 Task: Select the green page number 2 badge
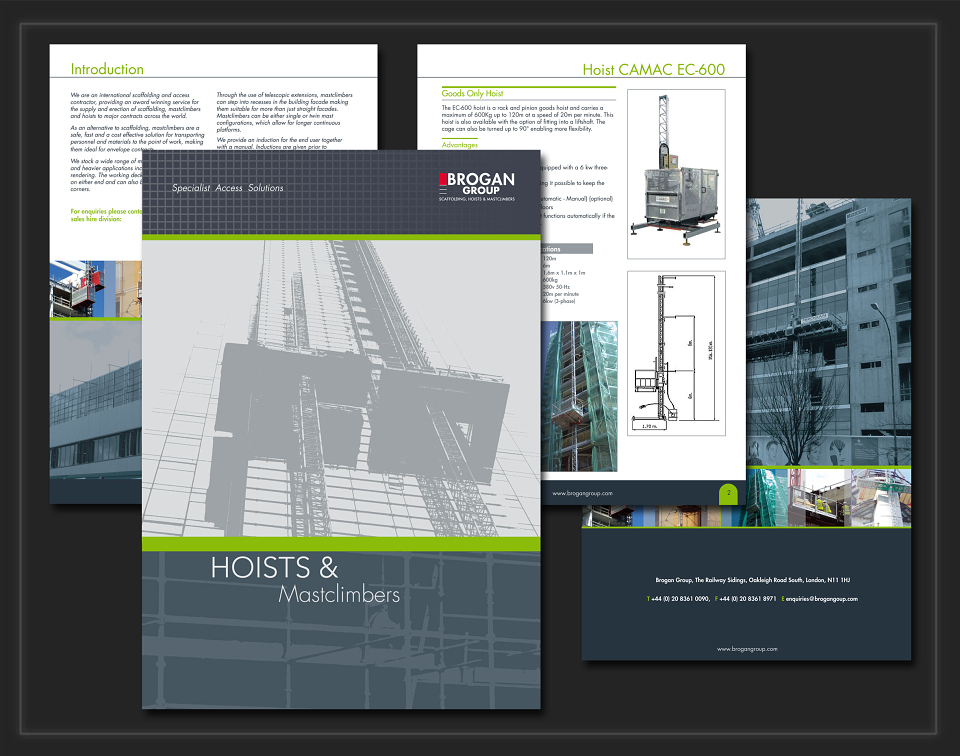(728, 493)
